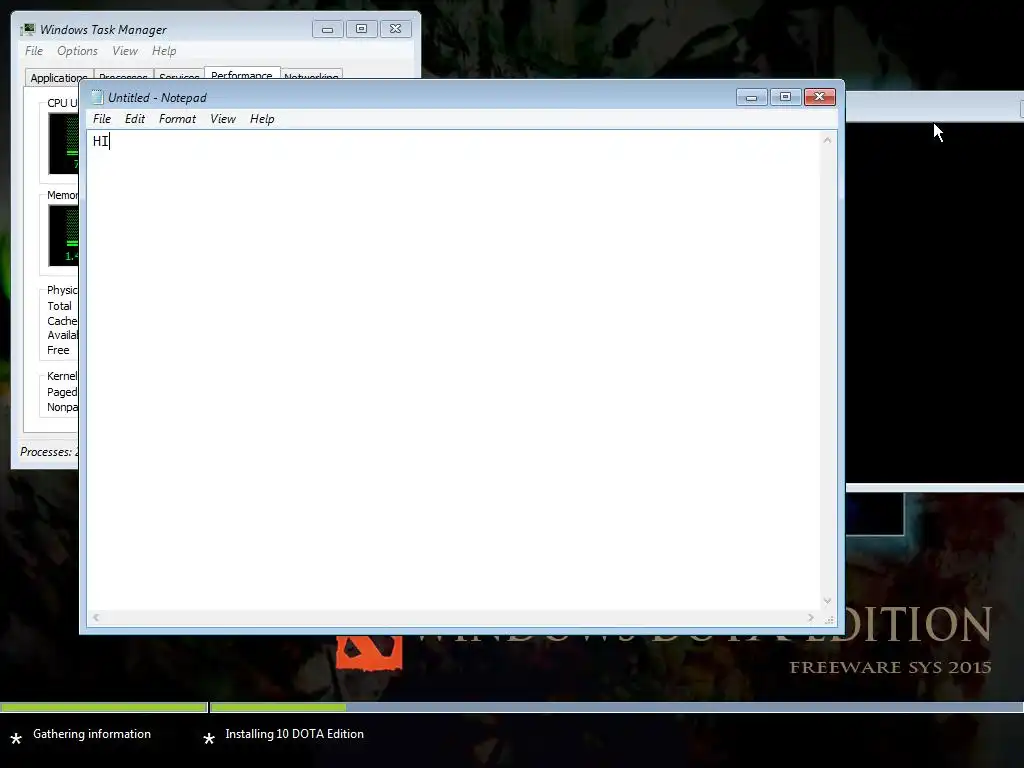Click the asterisk beside Installing 10 DOTA Edition
Viewport: 1024px width, 768px height.
(209, 739)
